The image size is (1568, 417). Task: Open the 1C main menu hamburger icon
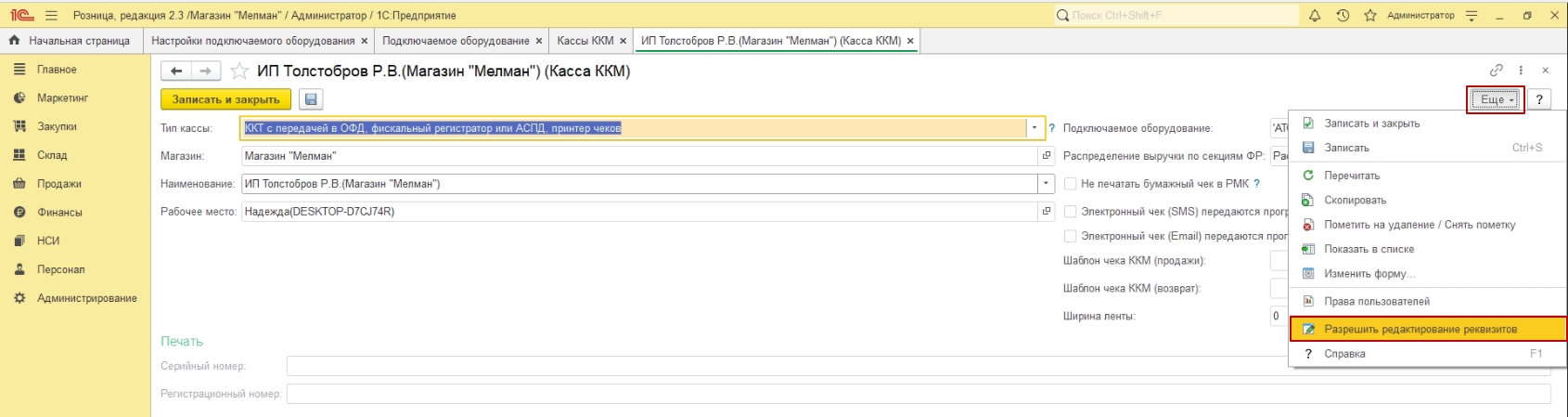click(x=51, y=15)
